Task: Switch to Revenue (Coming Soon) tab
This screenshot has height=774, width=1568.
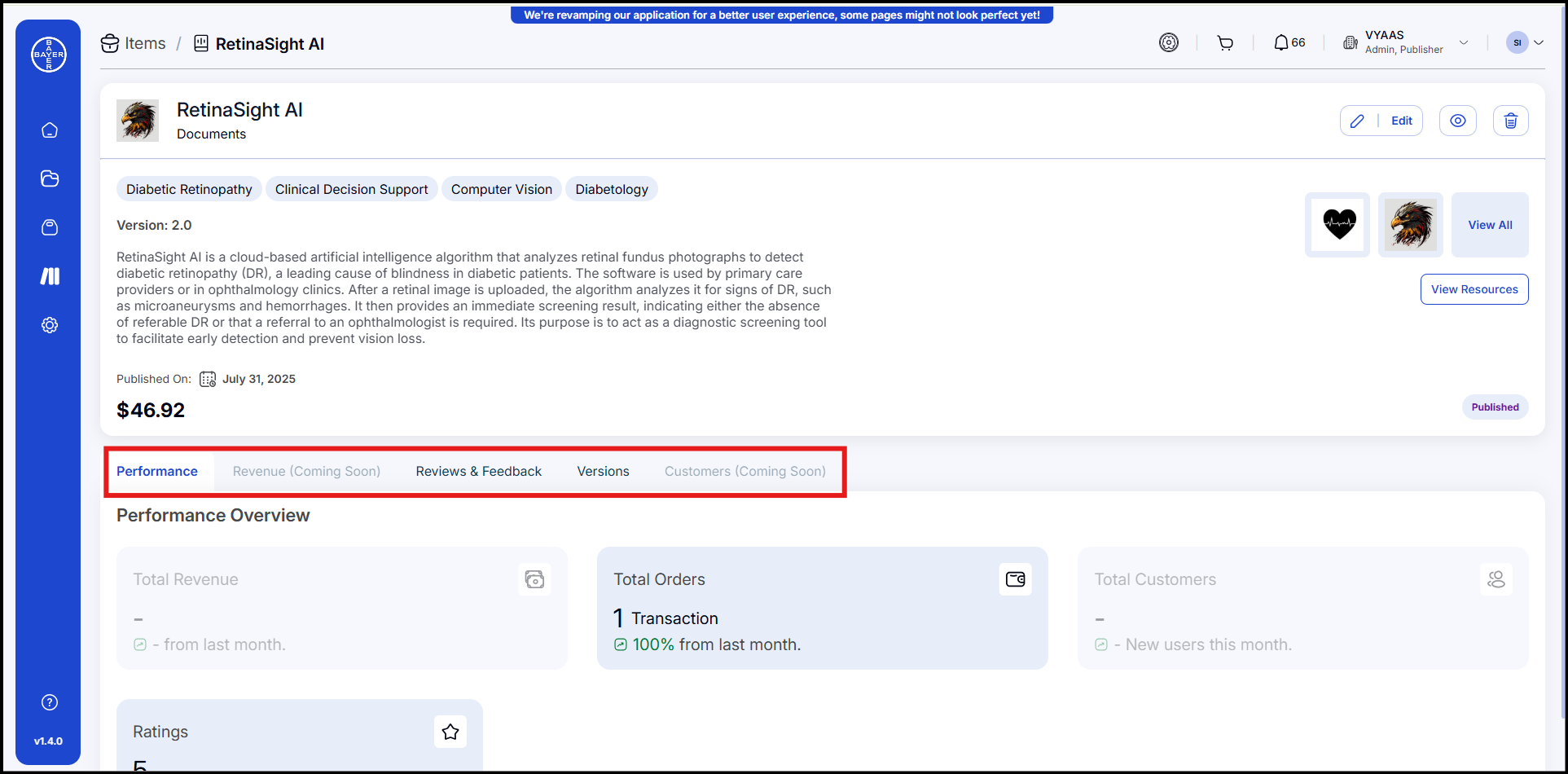Action: tap(306, 472)
